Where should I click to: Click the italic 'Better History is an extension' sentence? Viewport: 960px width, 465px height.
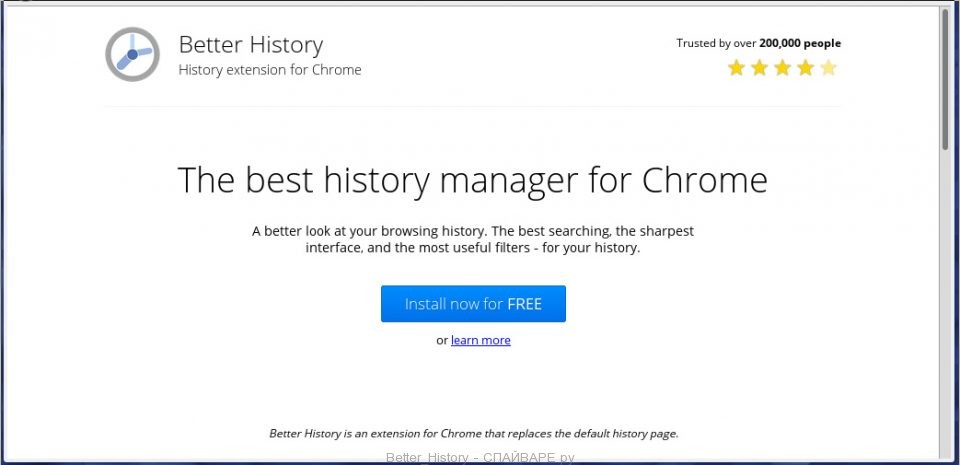point(474,434)
